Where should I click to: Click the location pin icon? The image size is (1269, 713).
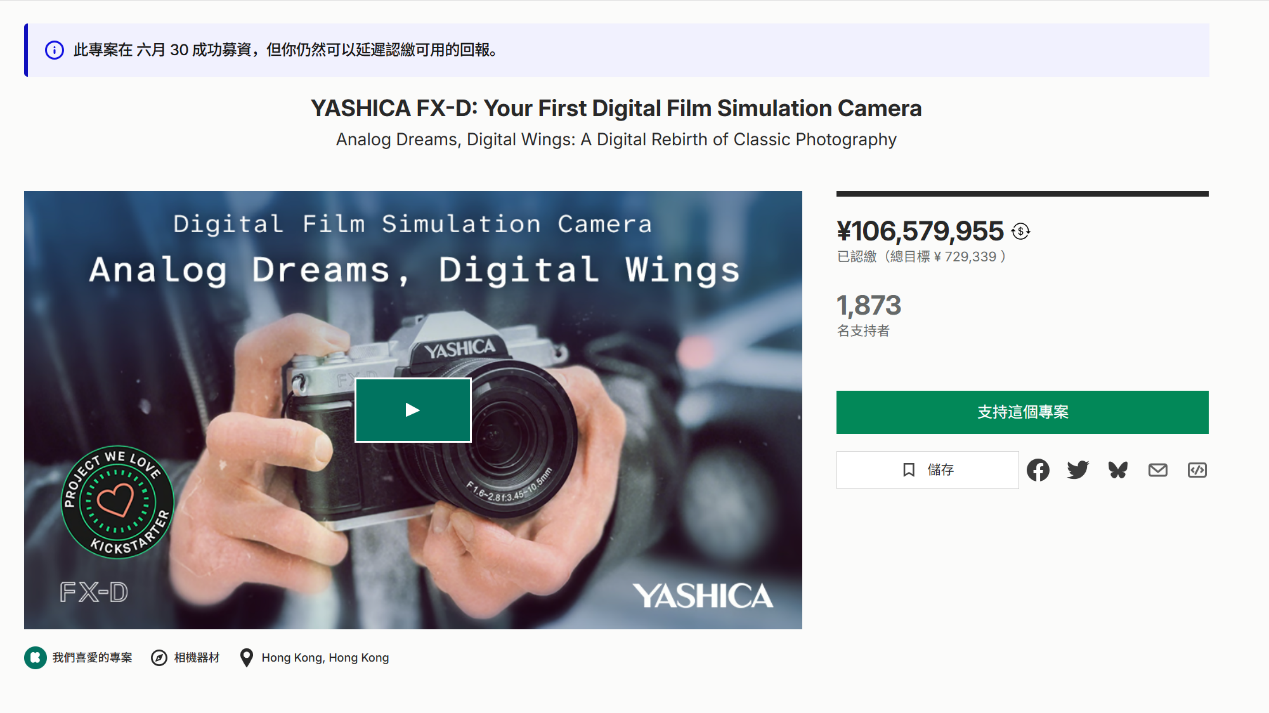tap(246, 658)
